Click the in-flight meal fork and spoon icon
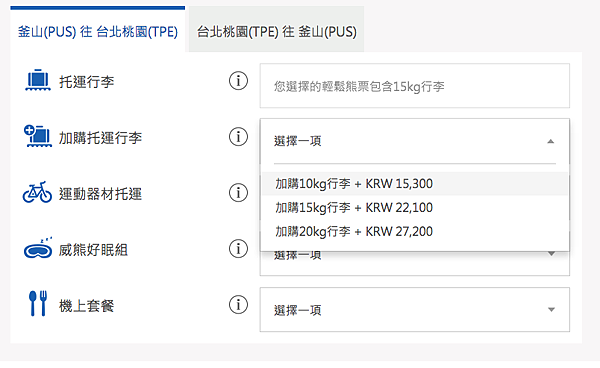600x368 pixels. coord(38,304)
